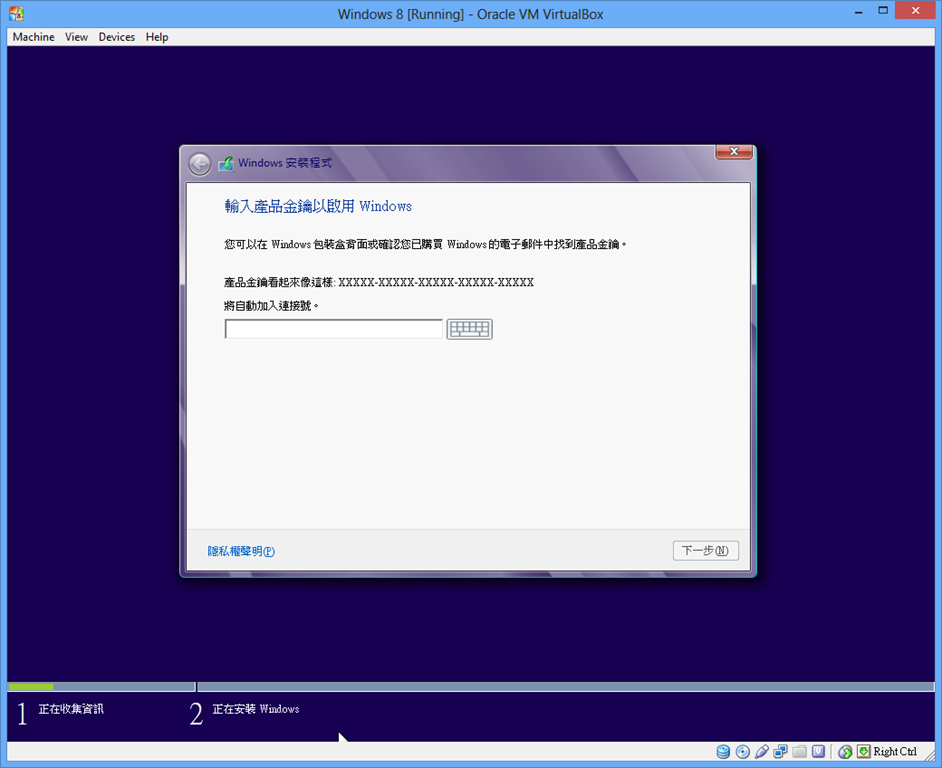
Task: Click the 下一步 (Next) button
Action: (705, 550)
